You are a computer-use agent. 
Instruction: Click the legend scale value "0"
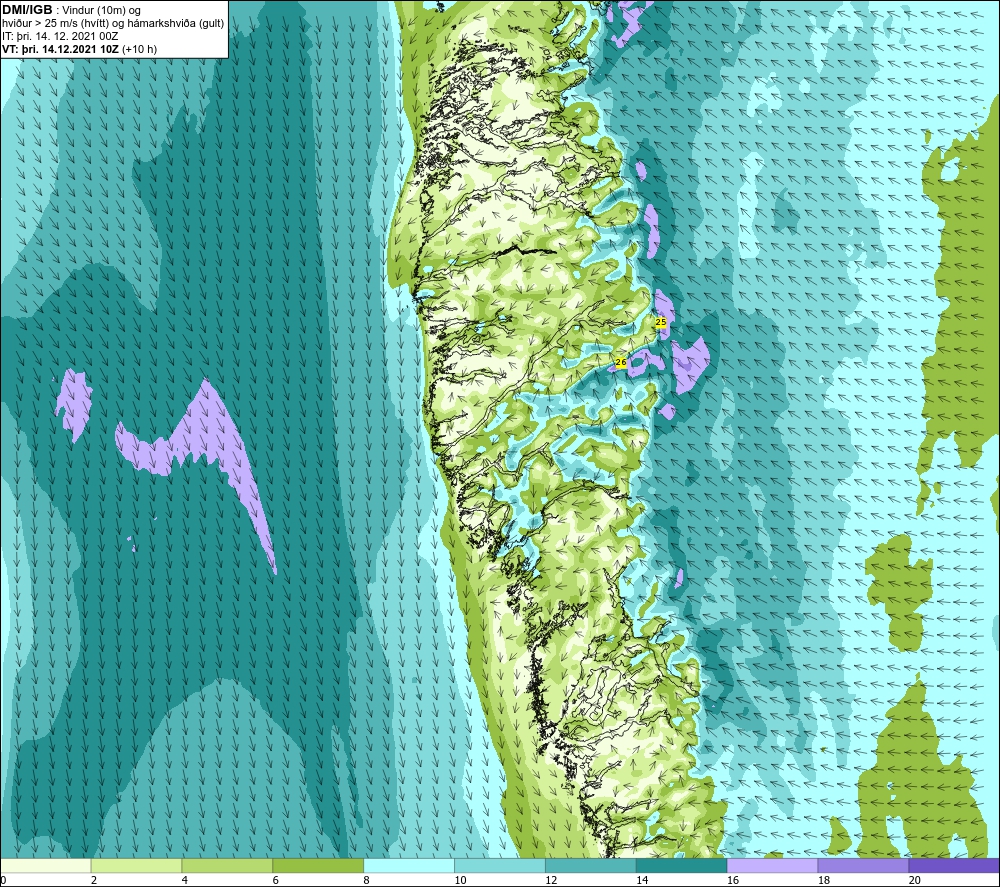coord(3,880)
